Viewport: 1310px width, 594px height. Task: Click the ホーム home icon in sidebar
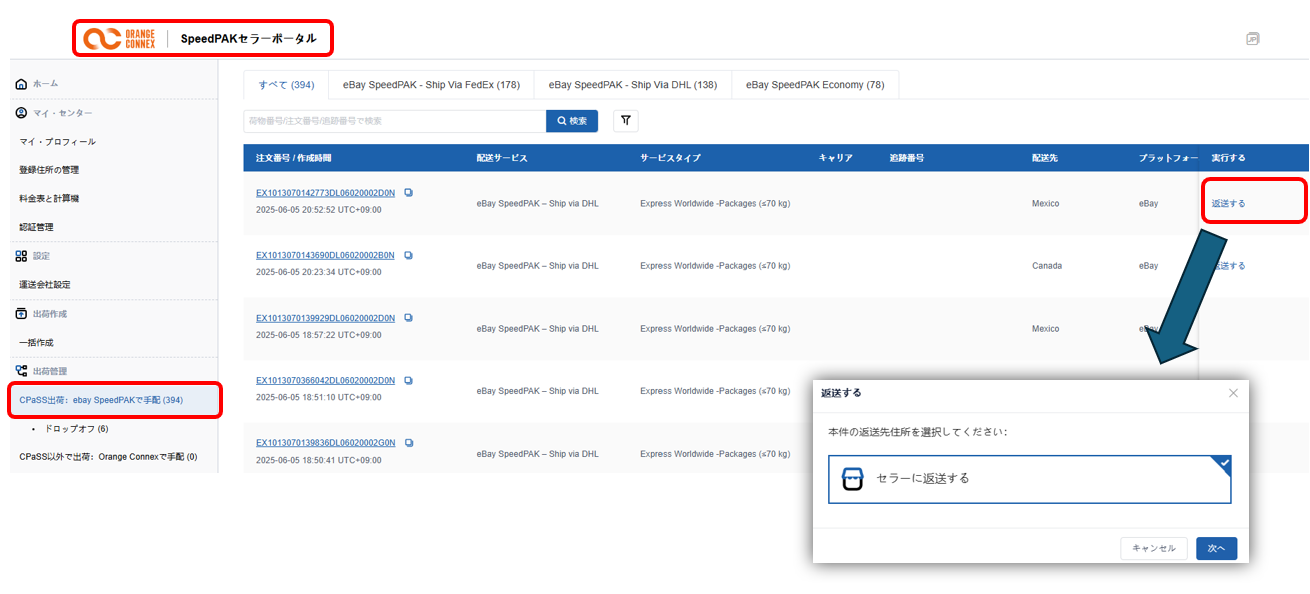(x=22, y=84)
